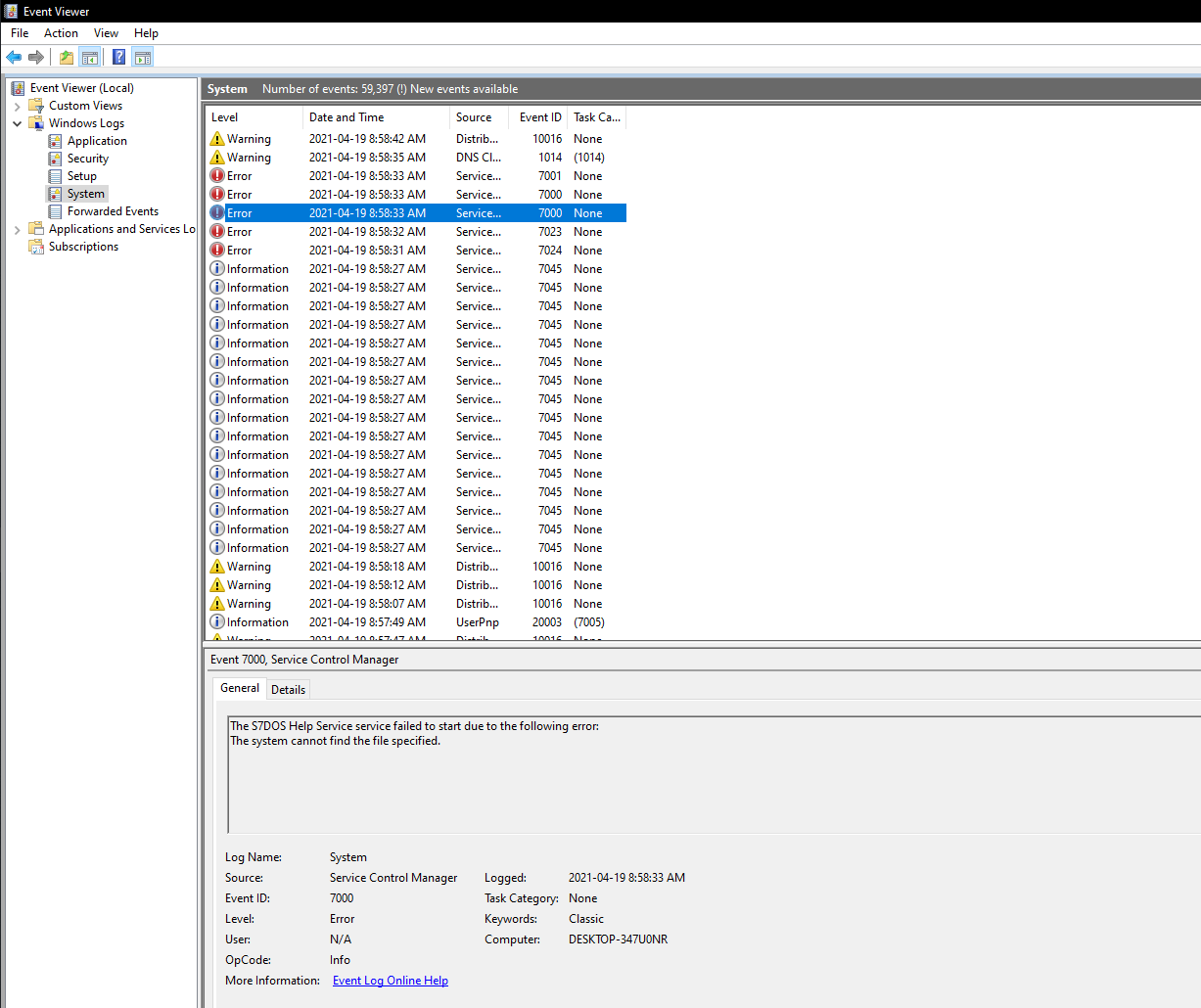The height and width of the screenshot is (1008, 1201).
Task: Click the '7023' event ID cell
Action: pos(550,232)
